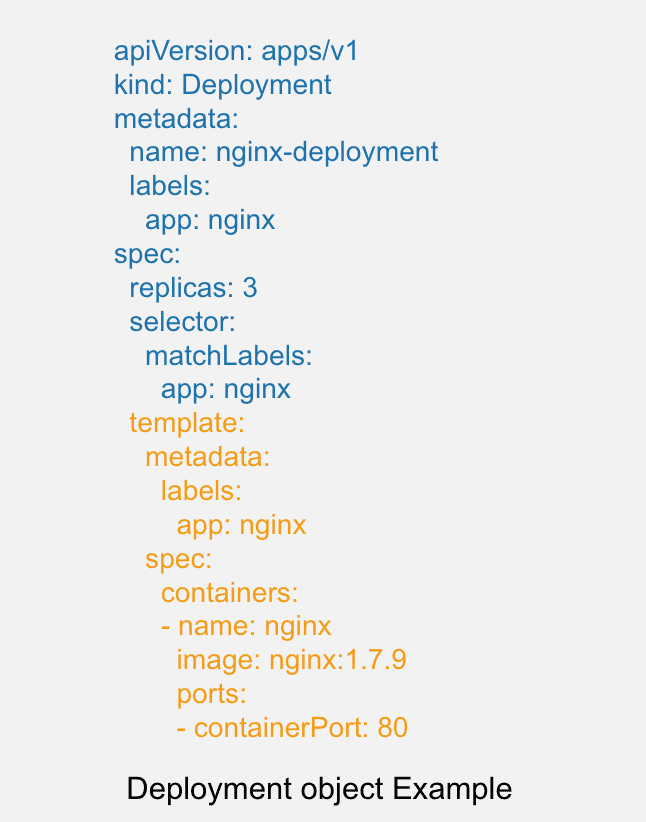Image resolution: width=646 pixels, height=822 pixels.
Task: Click the orange labels: key
Action: tap(201, 491)
